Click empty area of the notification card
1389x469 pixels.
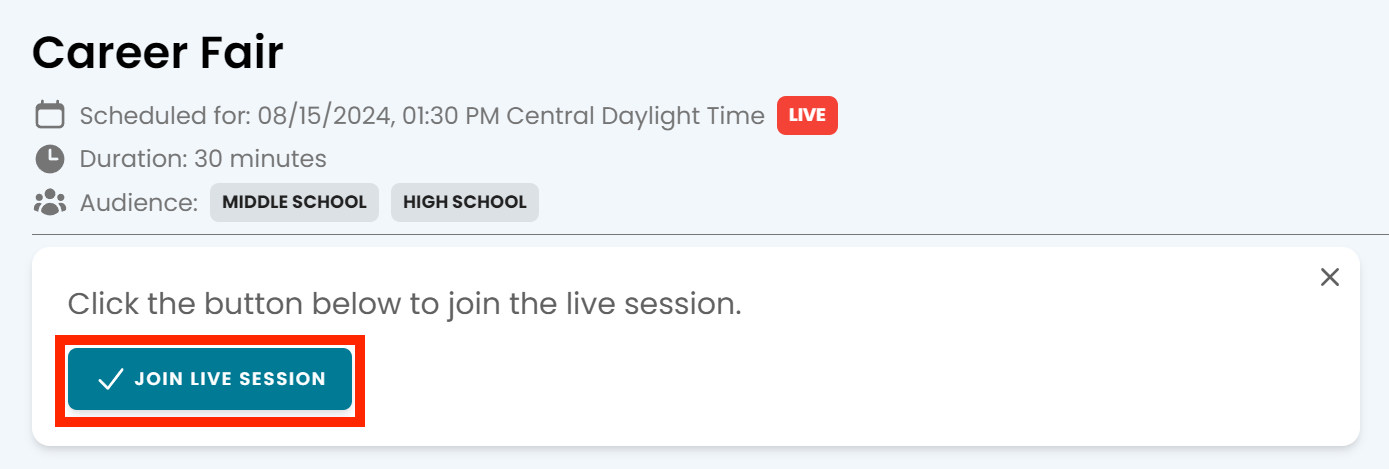coord(850,380)
